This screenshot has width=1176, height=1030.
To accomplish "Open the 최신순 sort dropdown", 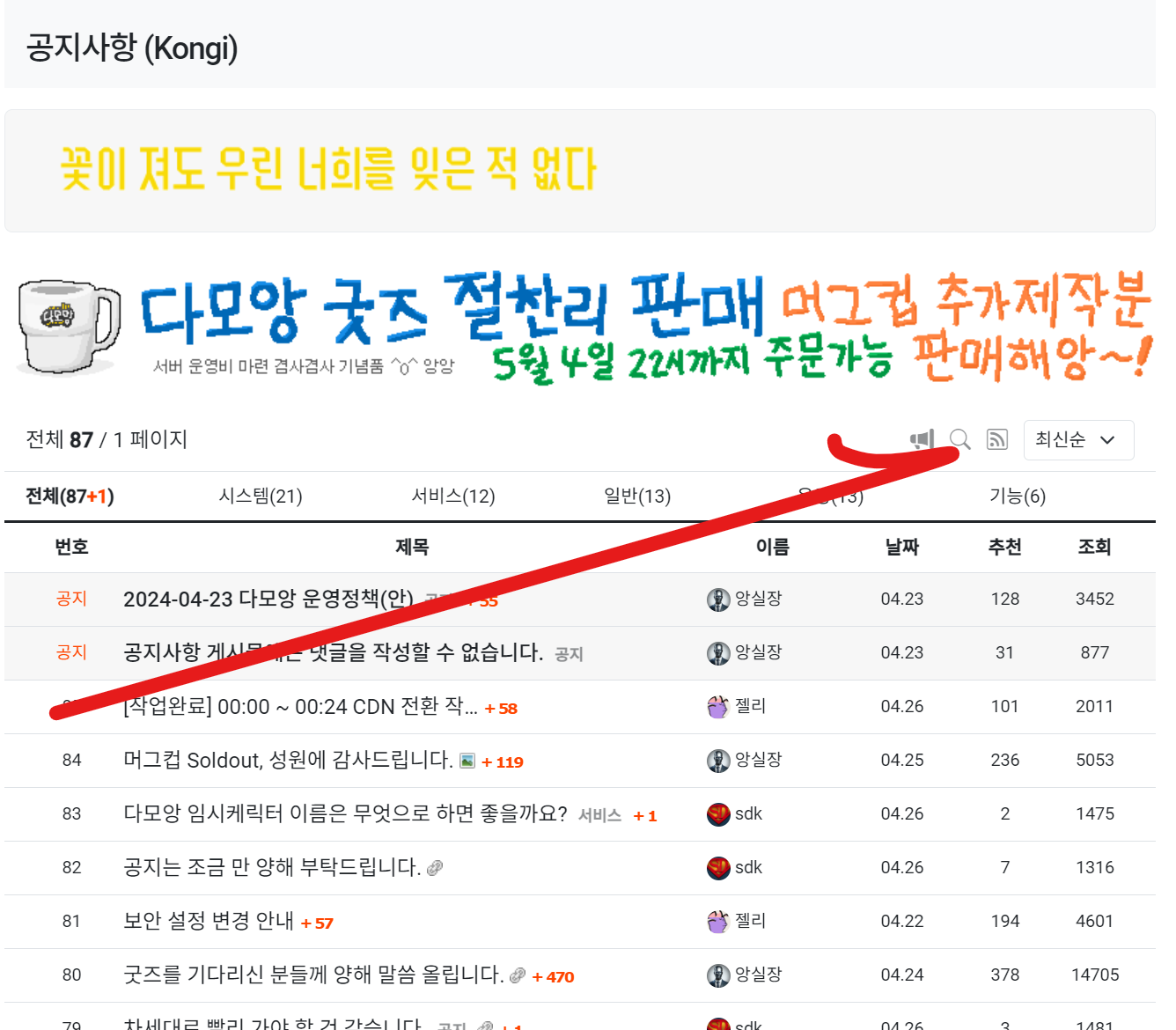I will (1078, 439).
